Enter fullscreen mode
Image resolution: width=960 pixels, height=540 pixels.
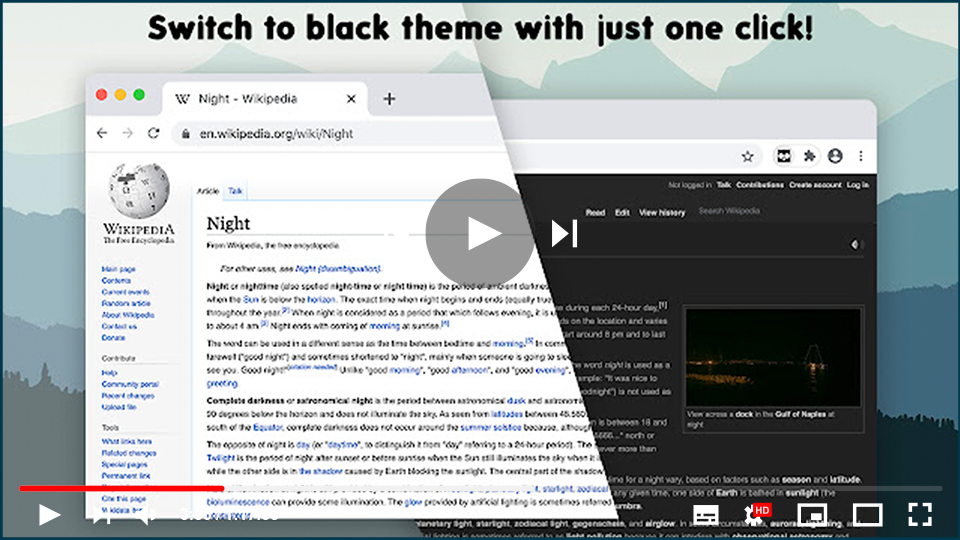pos(919,515)
